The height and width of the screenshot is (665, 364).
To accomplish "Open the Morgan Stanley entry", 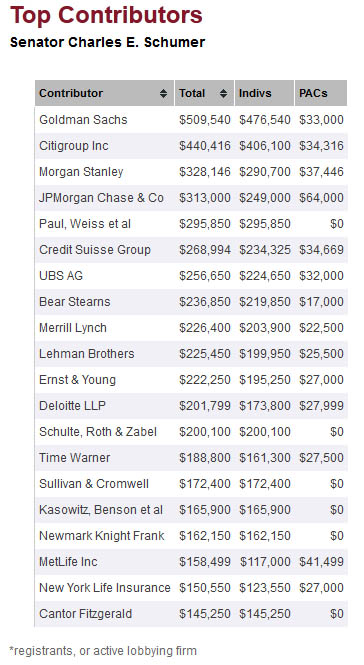I will click(81, 172).
